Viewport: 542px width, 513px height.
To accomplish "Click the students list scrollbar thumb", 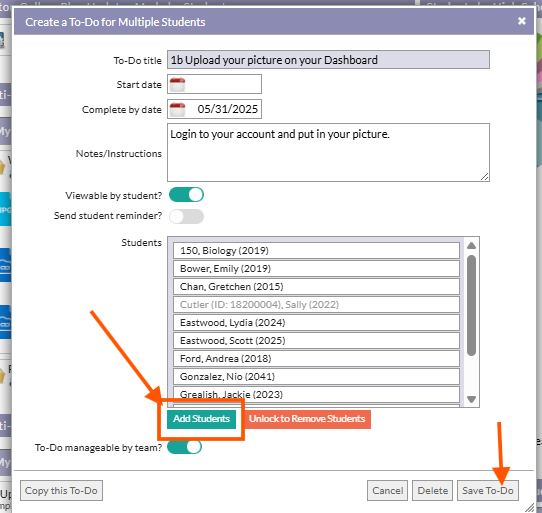I will [x=471, y=305].
